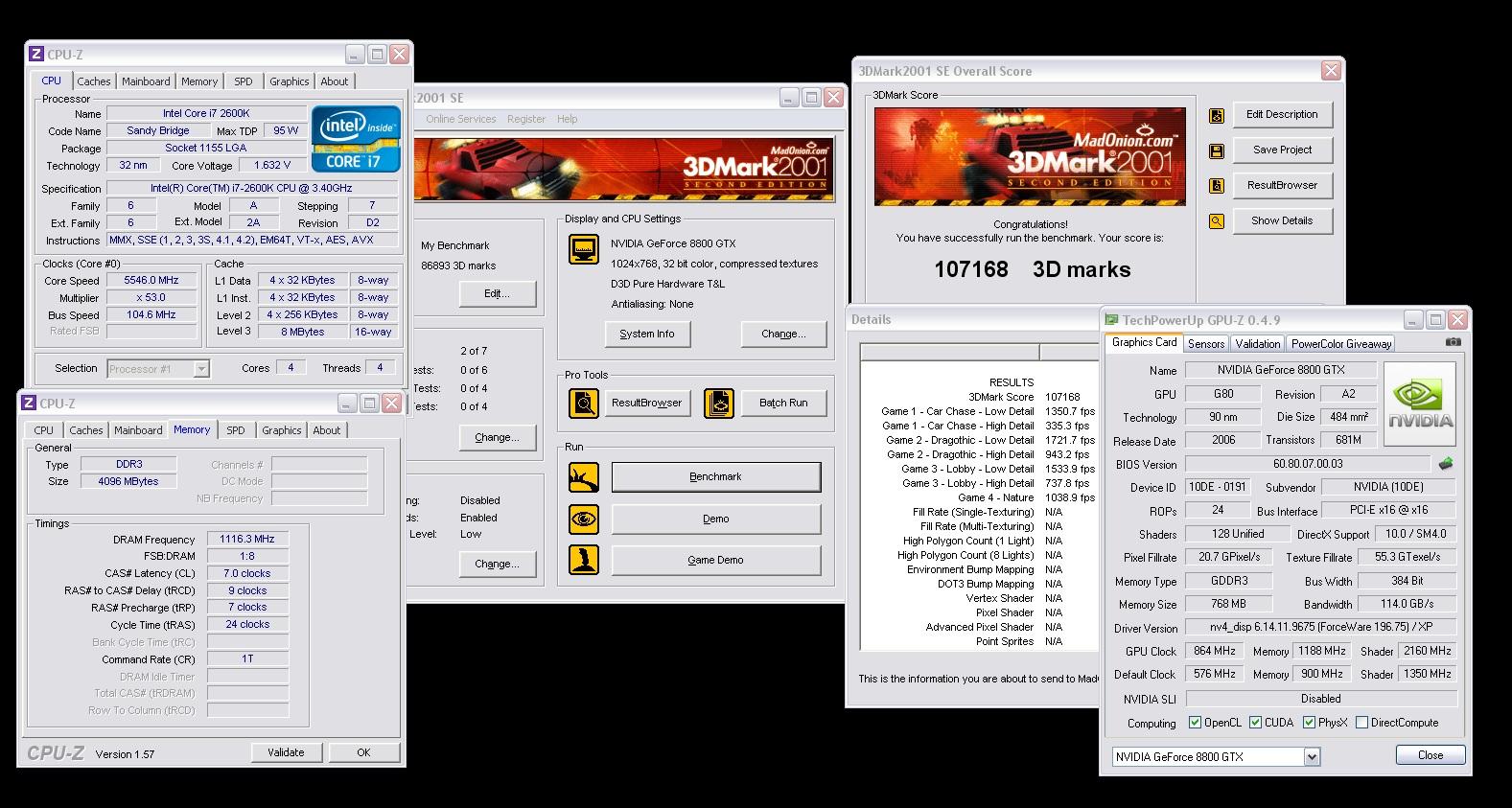Viewport: 1512px width, 808px height.
Task: Click the GPU-Z Name field GeForce 8800 GTX
Action: (1281, 370)
